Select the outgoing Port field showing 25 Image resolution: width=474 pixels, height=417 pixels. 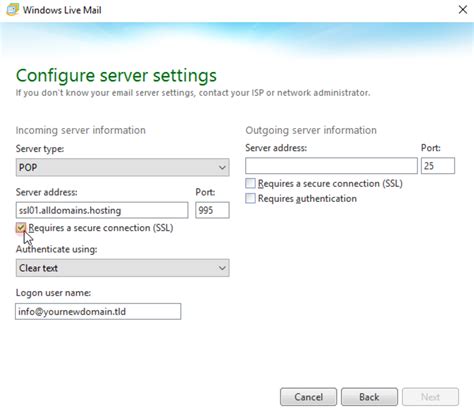(438, 166)
